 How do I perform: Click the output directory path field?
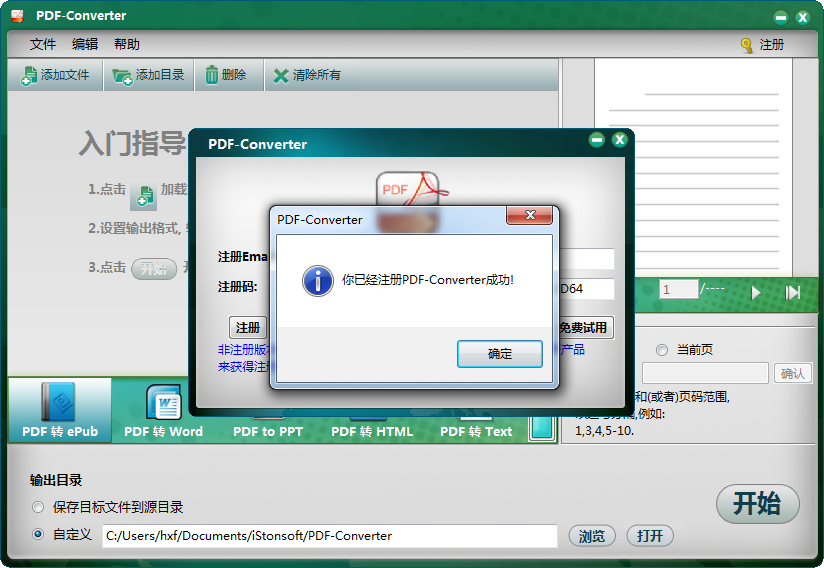pos(329,536)
